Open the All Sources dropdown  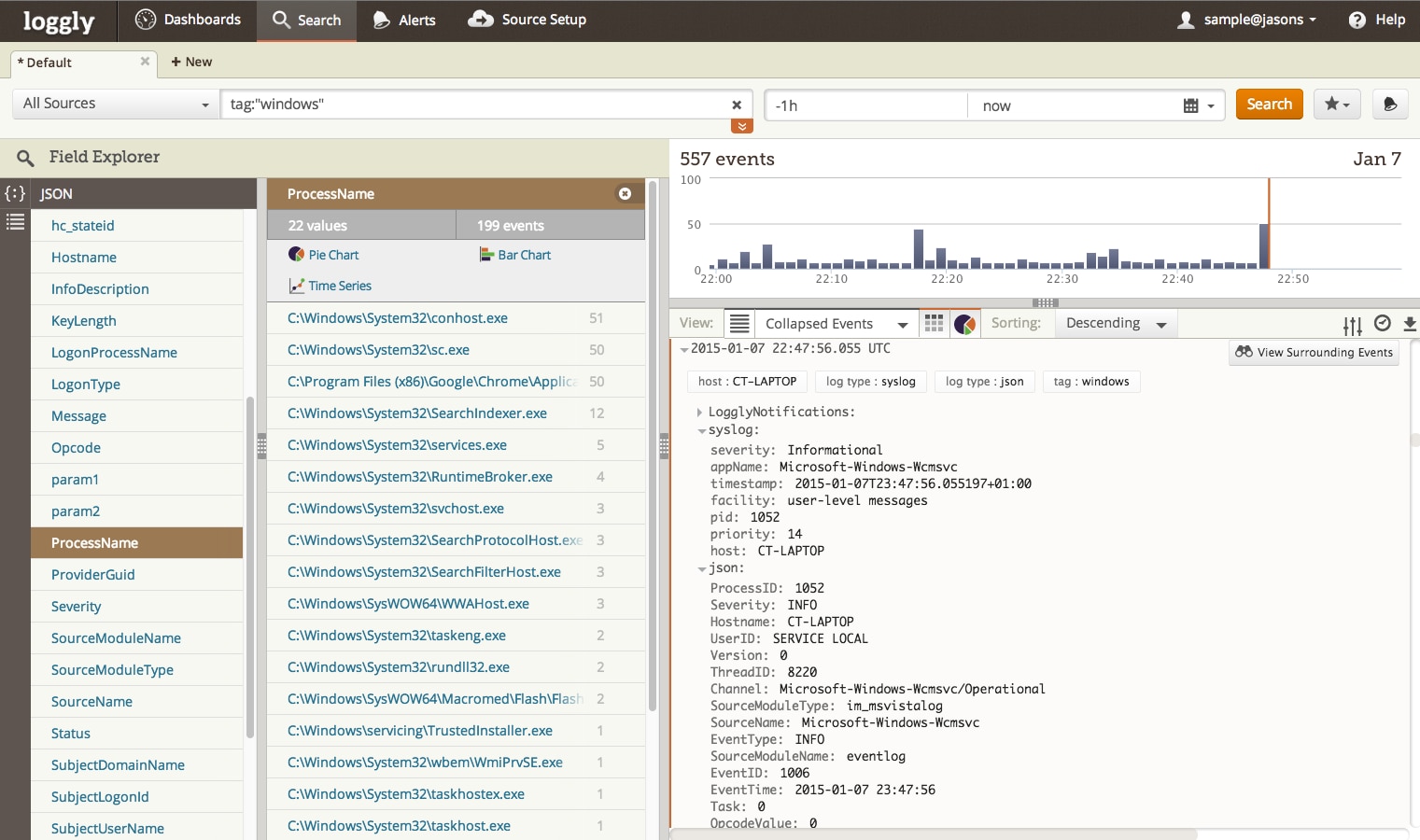pyautogui.click(x=116, y=104)
